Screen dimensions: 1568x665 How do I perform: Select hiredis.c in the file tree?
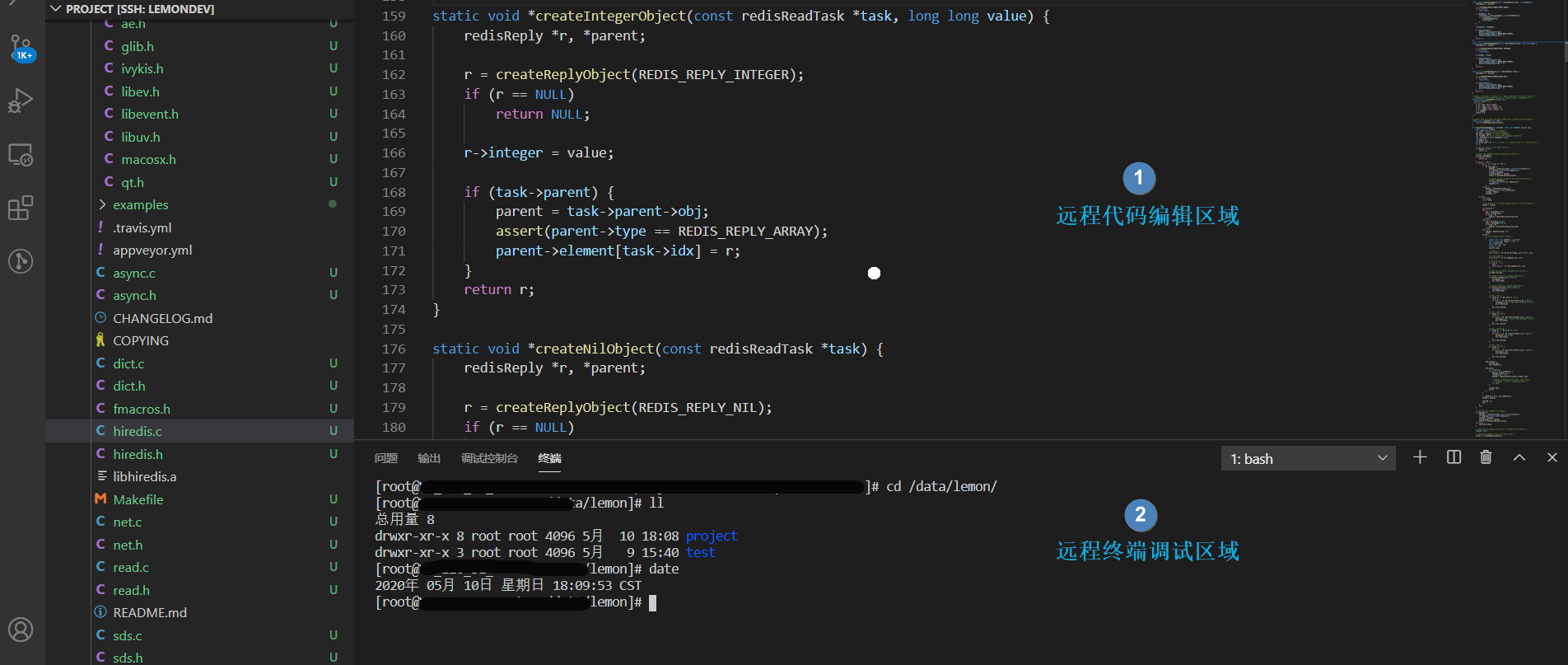138,431
